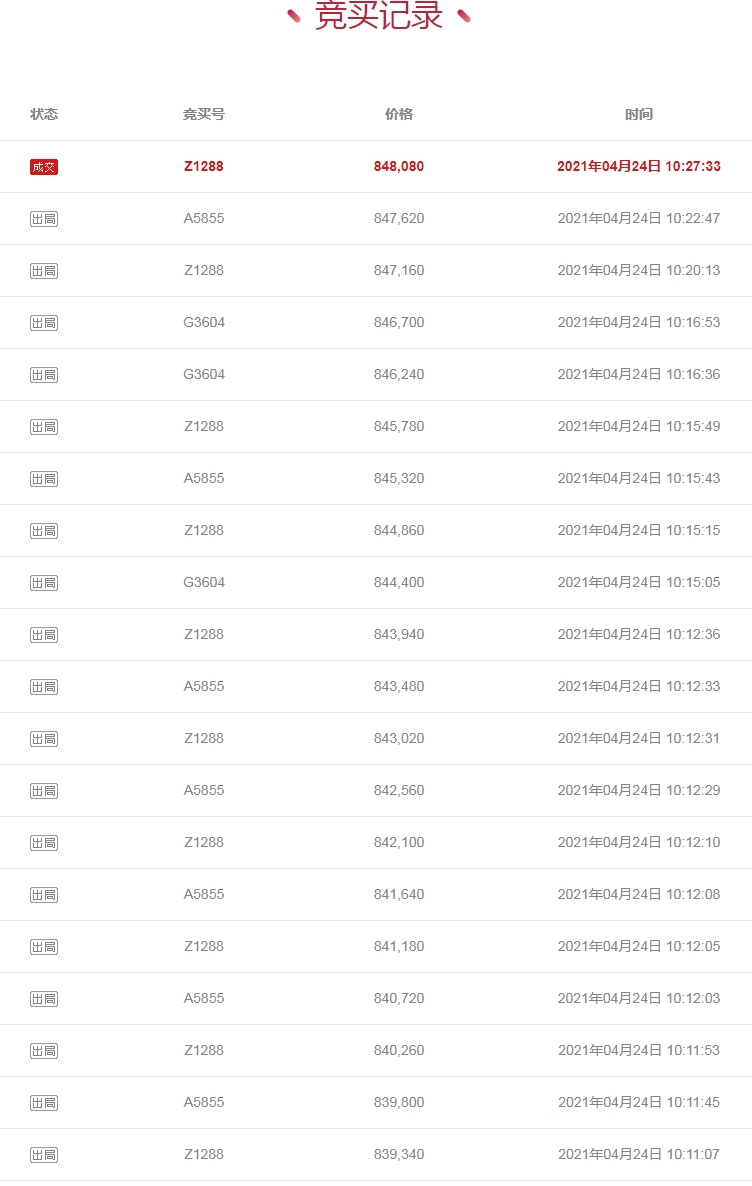Viewport: 752px width, 1186px height.
Task: Click the timestamp ending 10:11:45
Action: tap(639, 1102)
